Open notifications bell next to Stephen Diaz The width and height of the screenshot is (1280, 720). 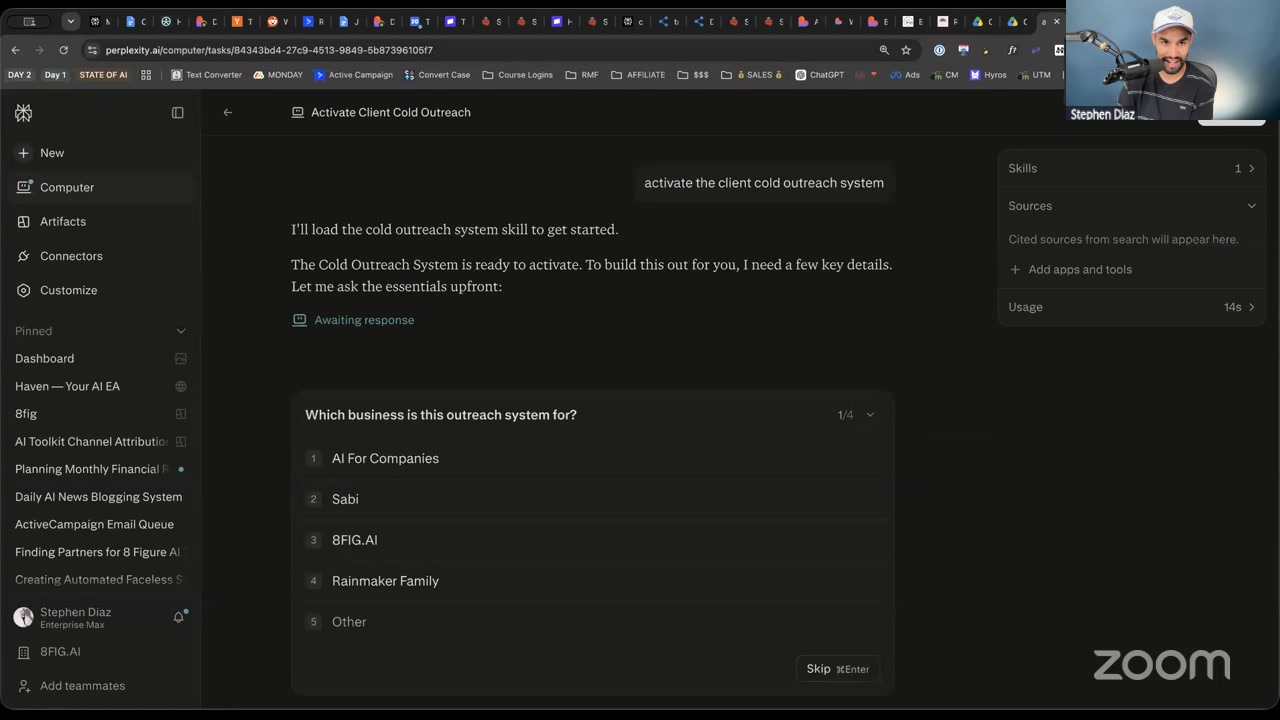click(179, 617)
